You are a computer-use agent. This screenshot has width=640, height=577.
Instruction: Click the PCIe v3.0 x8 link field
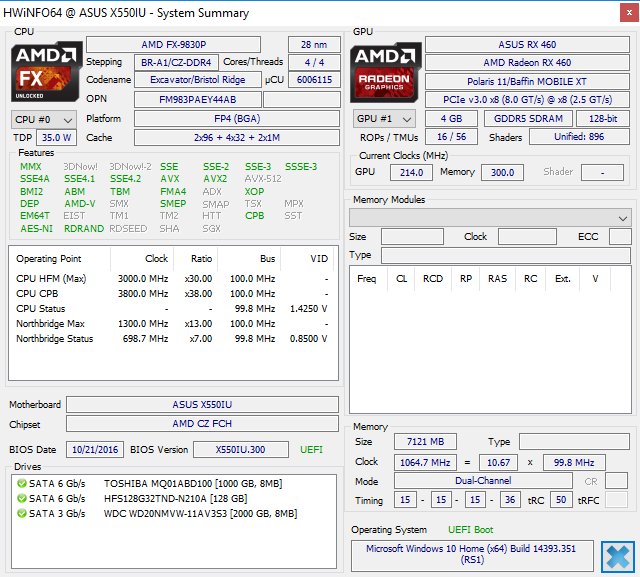[527, 100]
